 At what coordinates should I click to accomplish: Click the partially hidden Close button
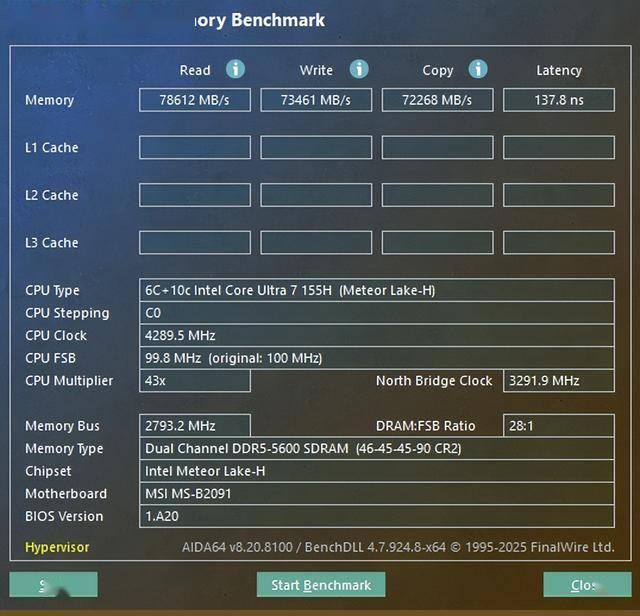[587, 585]
